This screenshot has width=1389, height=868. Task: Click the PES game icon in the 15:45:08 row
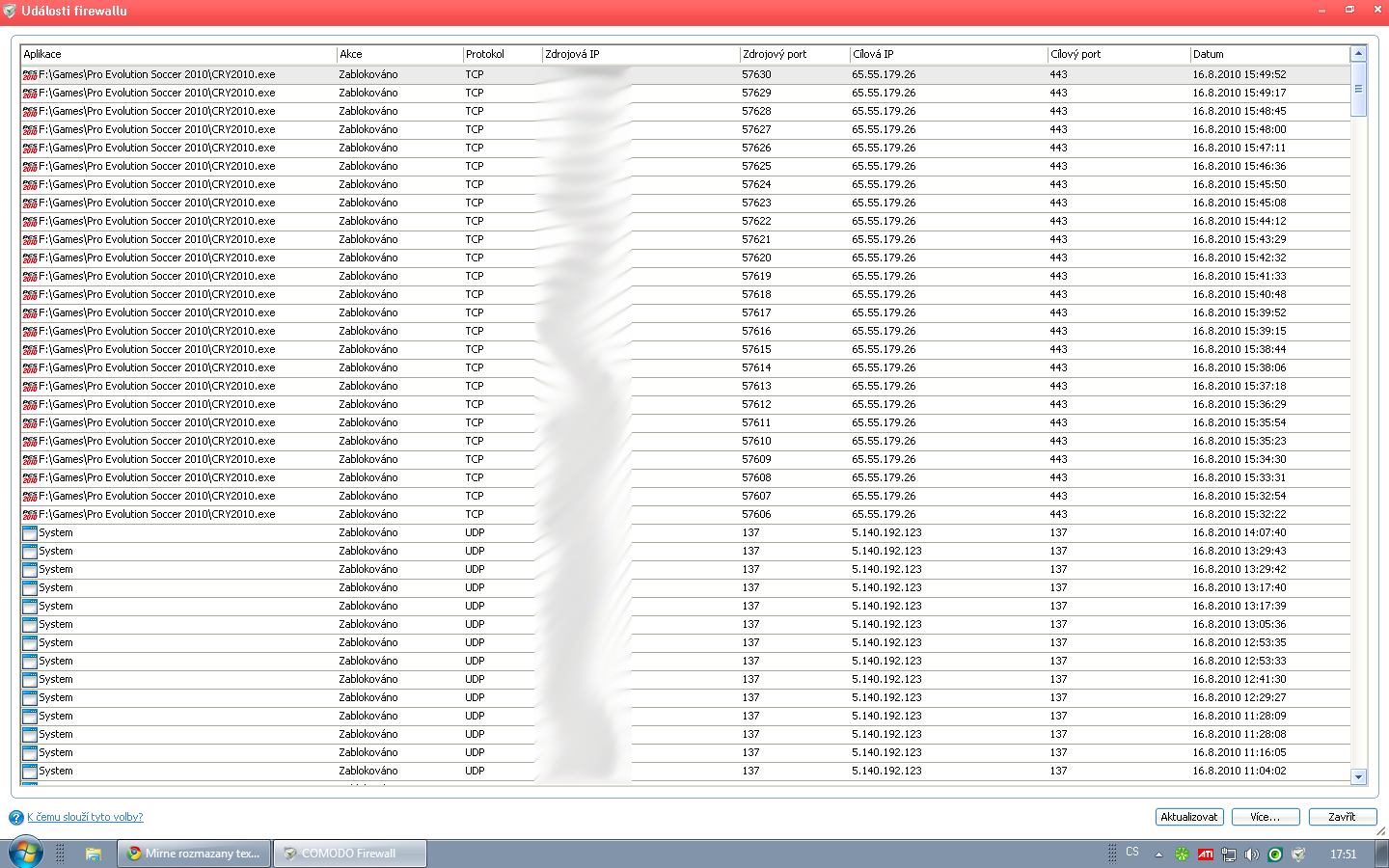[x=30, y=203]
